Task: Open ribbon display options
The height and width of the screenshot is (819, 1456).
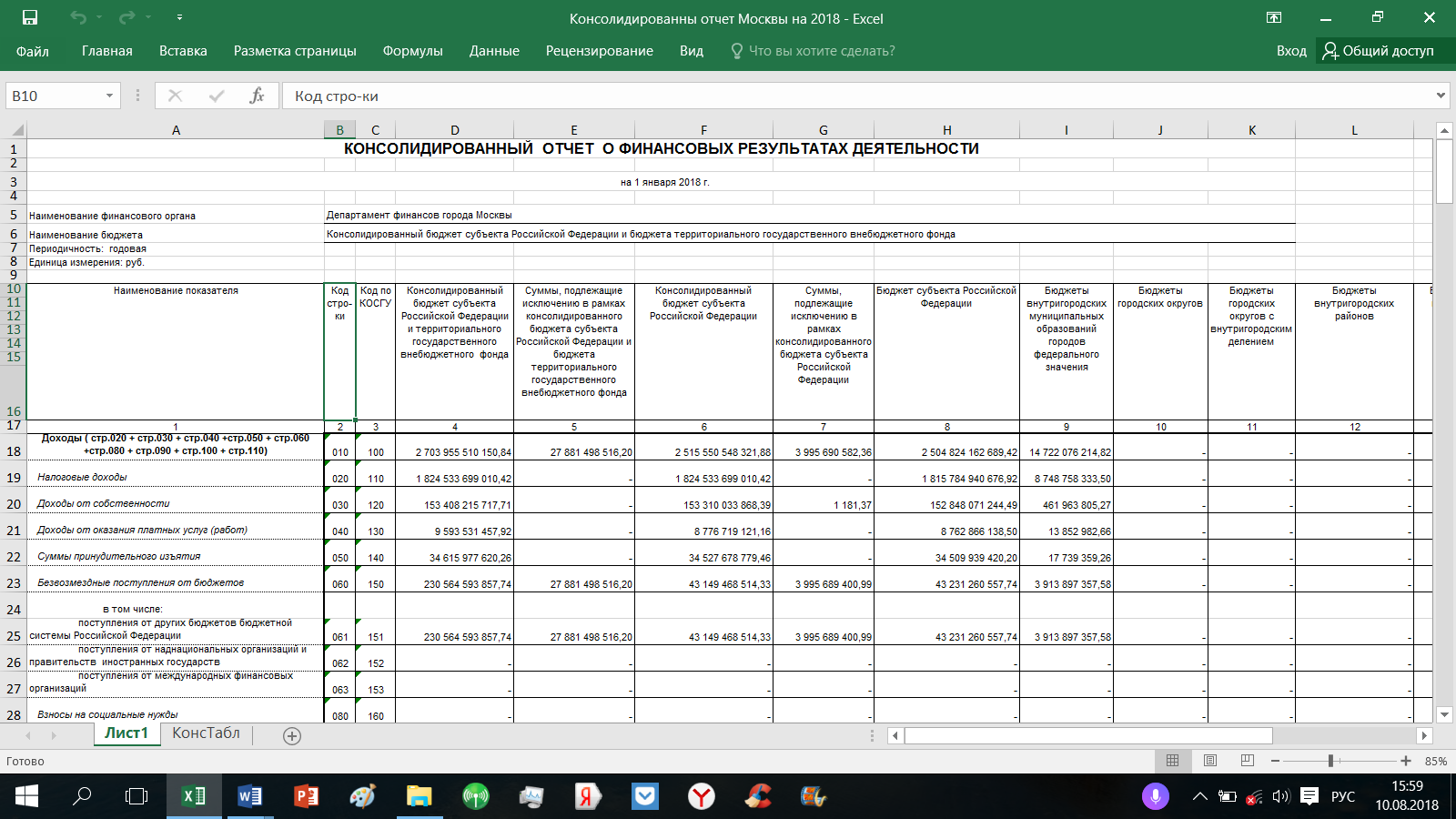Action: (1274, 18)
